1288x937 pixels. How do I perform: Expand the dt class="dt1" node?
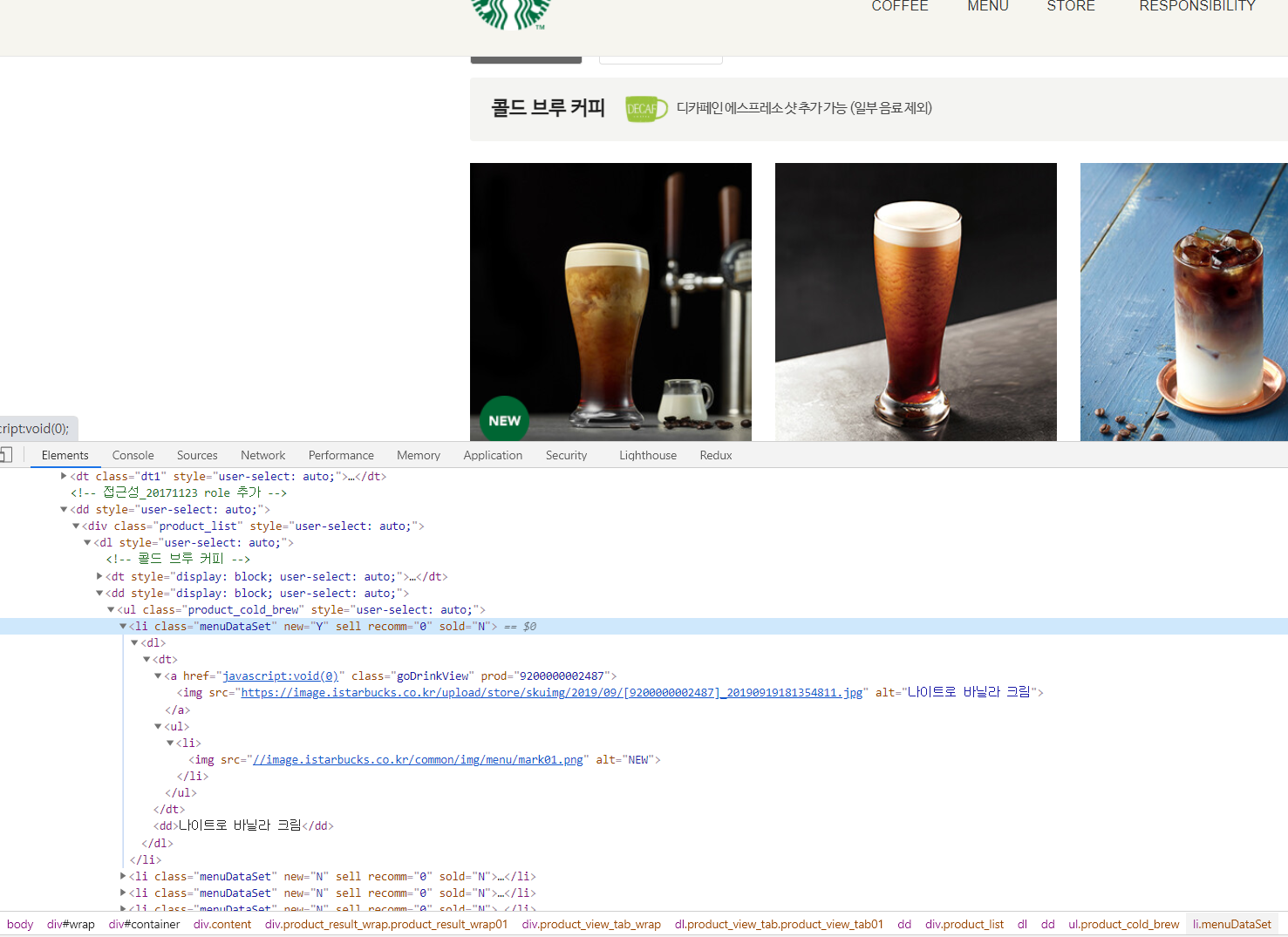64,476
